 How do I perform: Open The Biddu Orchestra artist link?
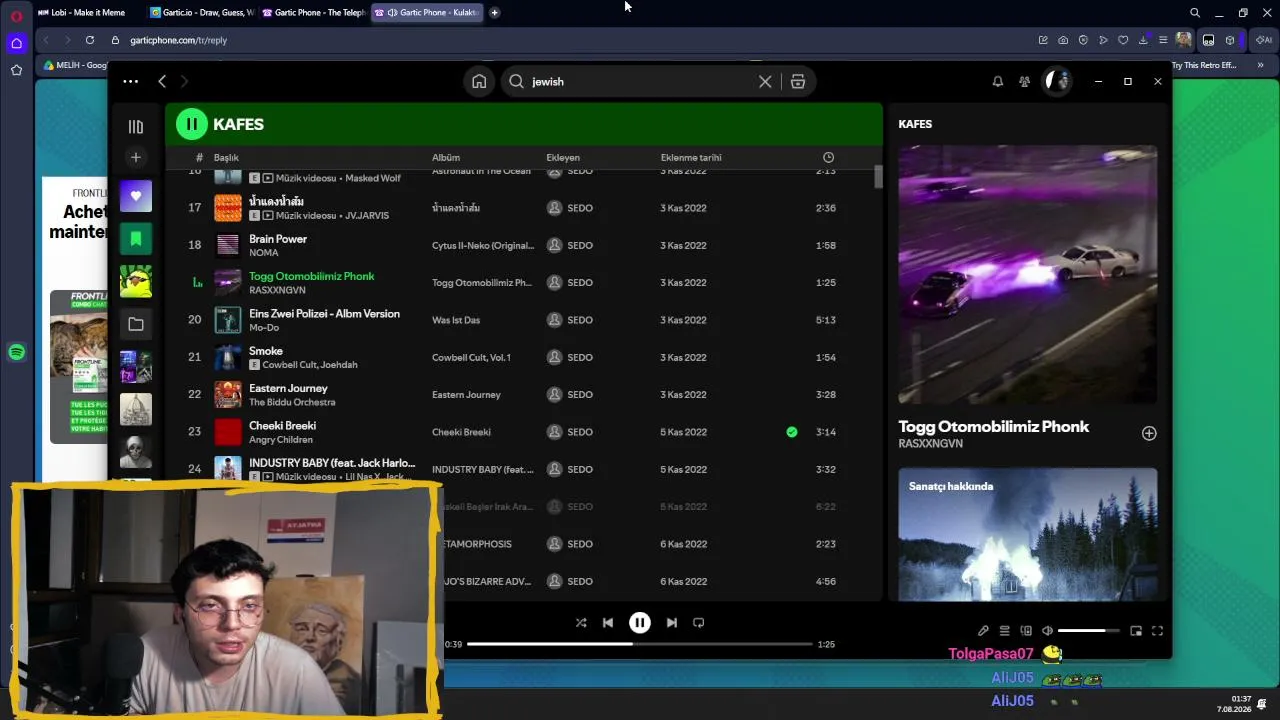[x=292, y=402]
